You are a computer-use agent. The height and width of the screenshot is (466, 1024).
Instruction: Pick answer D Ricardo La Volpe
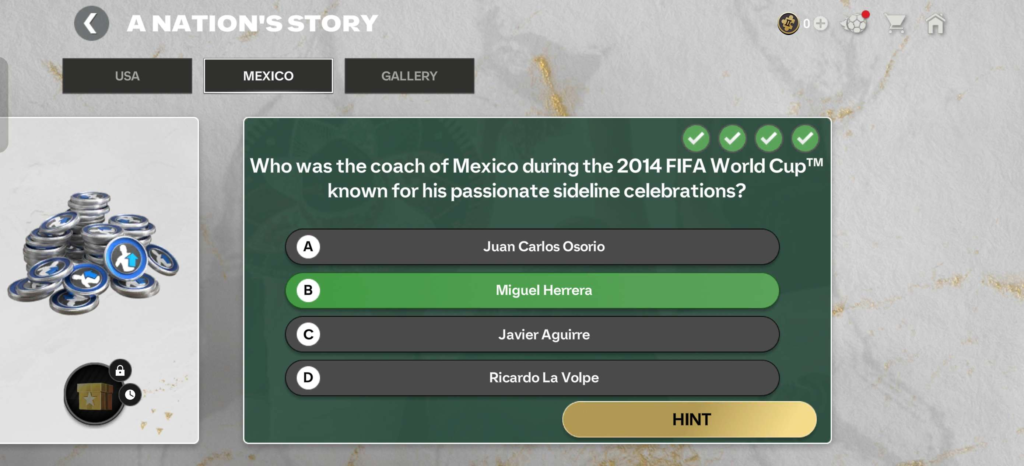tap(531, 378)
